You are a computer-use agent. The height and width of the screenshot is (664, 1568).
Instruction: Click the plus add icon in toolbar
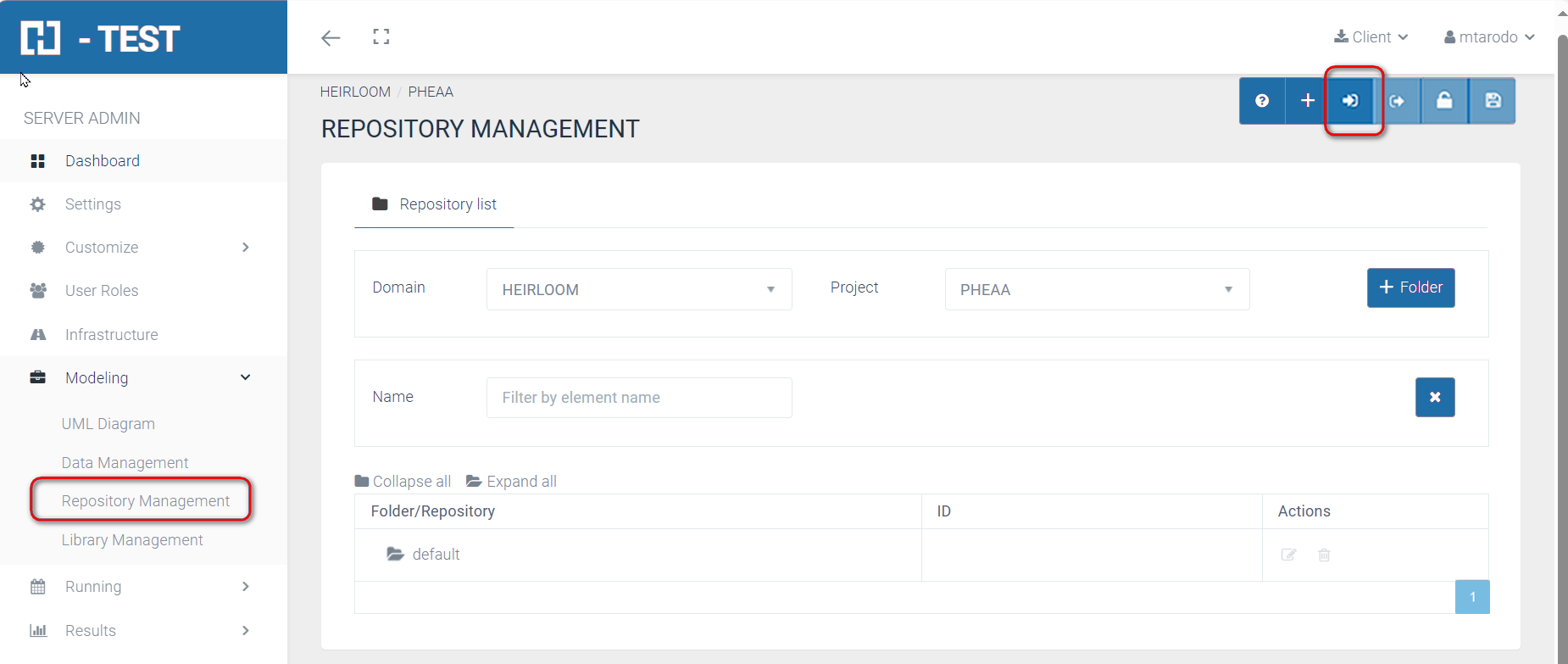(x=1308, y=101)
